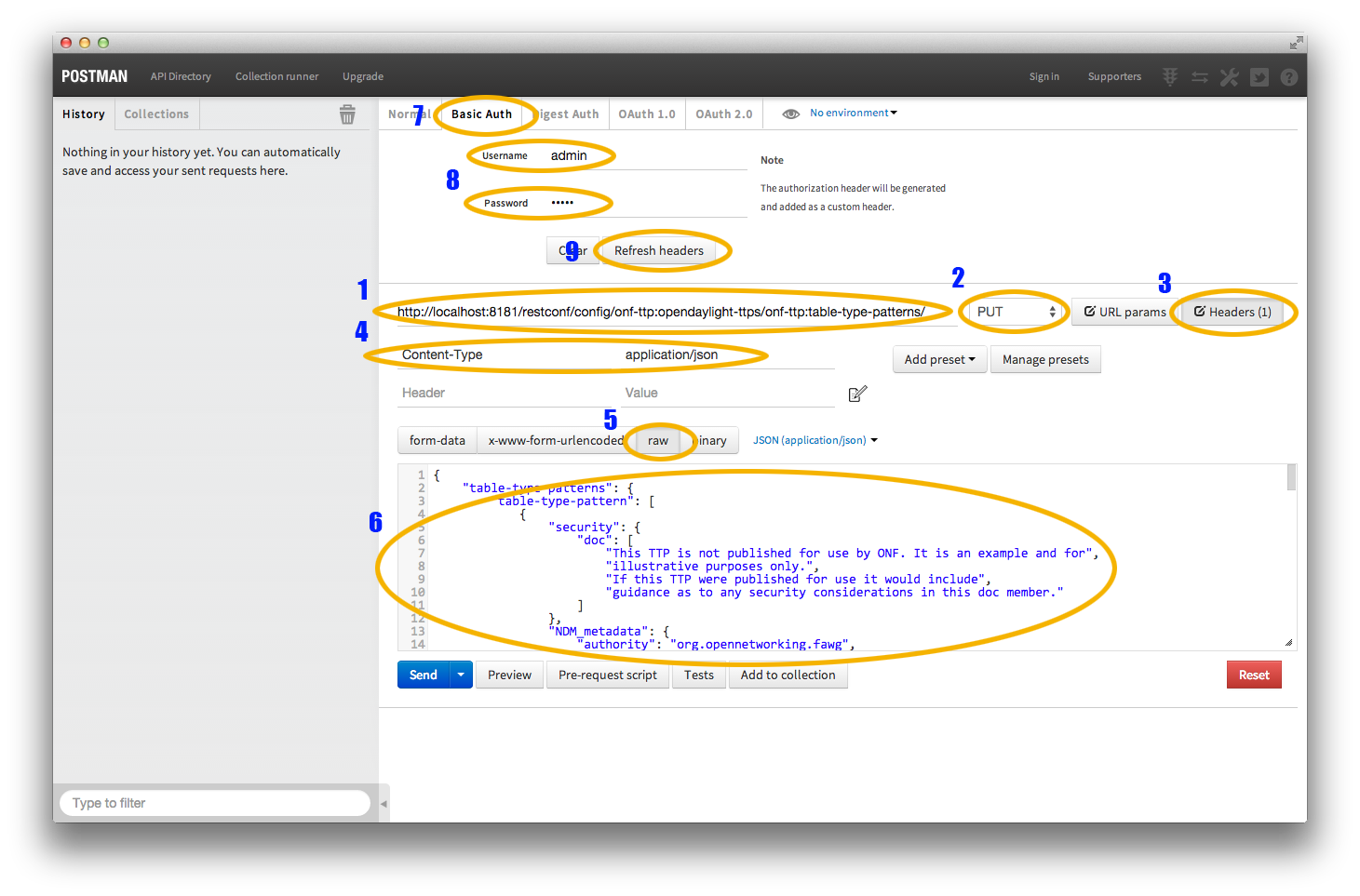Click the red Reset button

click(1254, 675)
